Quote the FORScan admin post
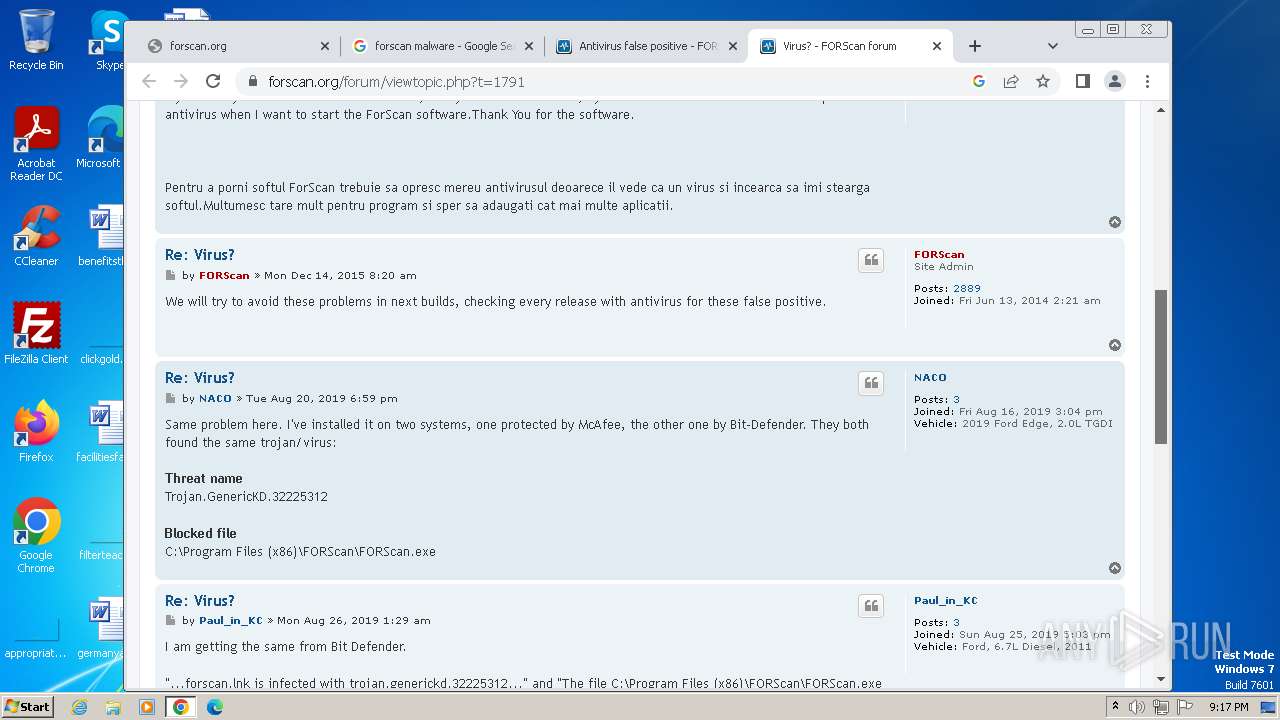Screen dimensions: 1280x720 (x=871, y=260)
